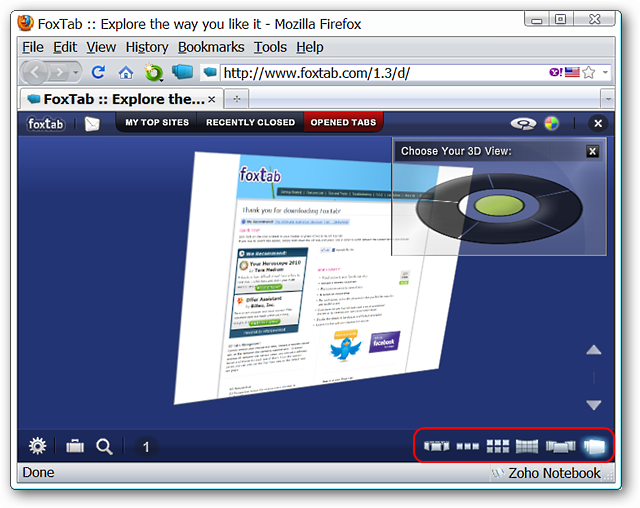Open the File menu
The height and width of the screenshot is (508, 640).
[33, 47]
